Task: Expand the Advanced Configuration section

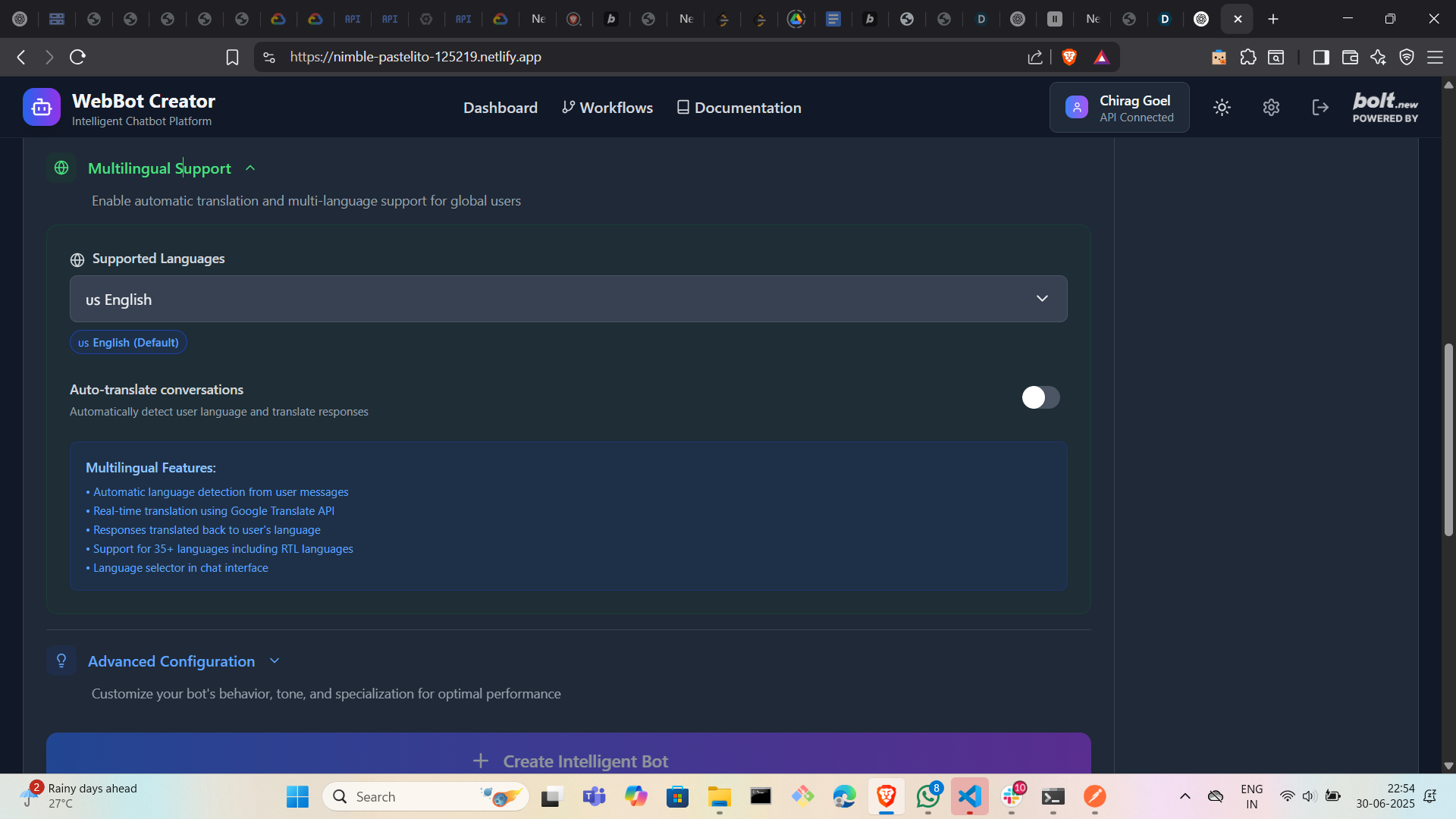Action: [x=275, y=661]
